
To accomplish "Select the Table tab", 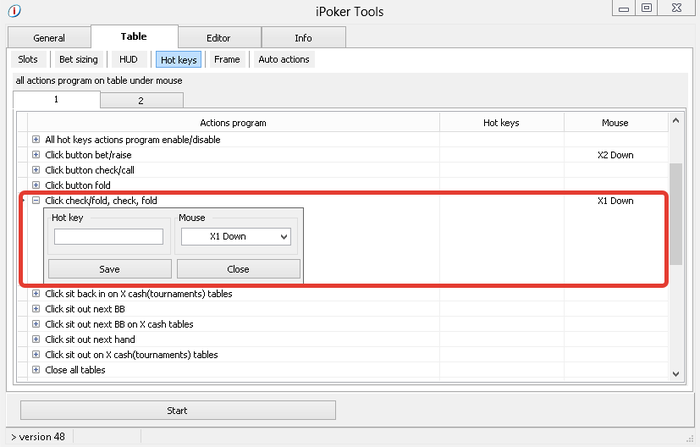I will [134, 37].
